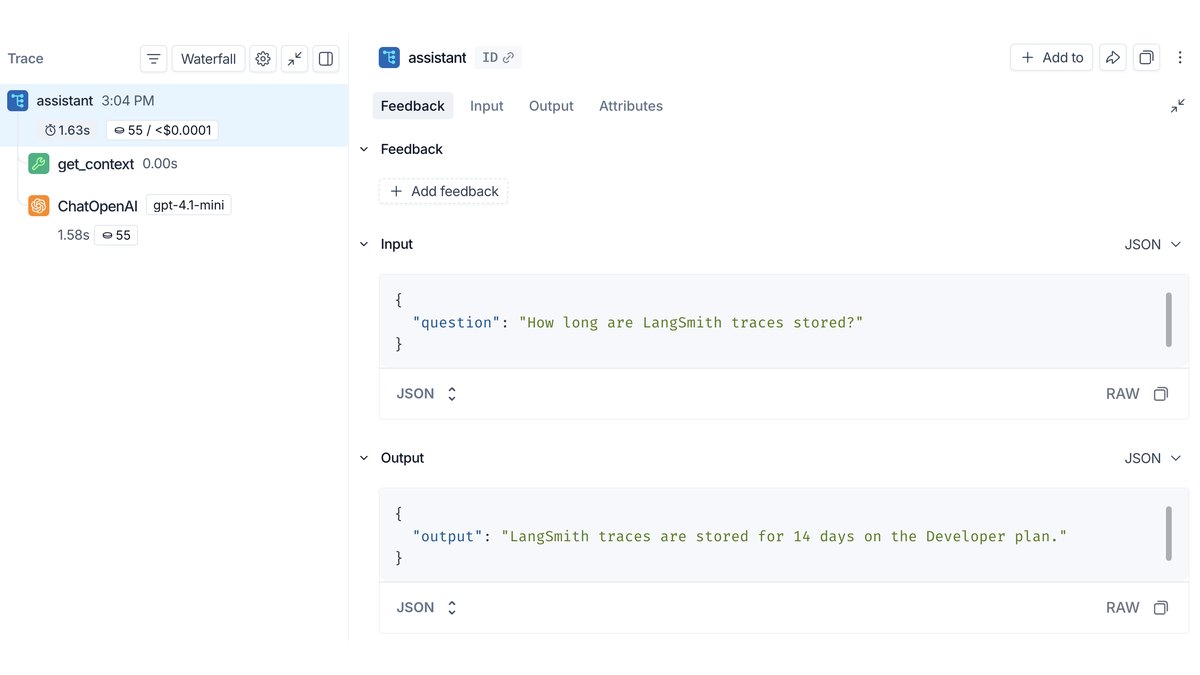Click the gpt-4.1-mini model tag

[x=189, y=206]
